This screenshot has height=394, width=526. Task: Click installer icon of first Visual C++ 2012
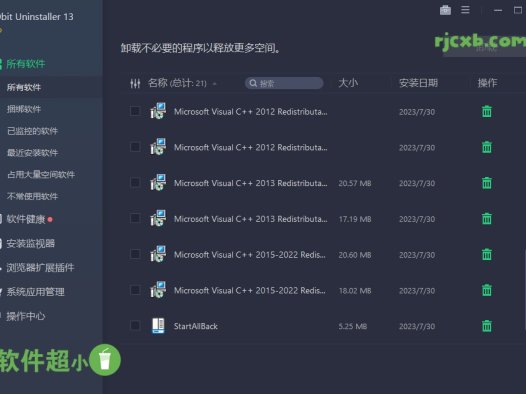click(158, 111)
